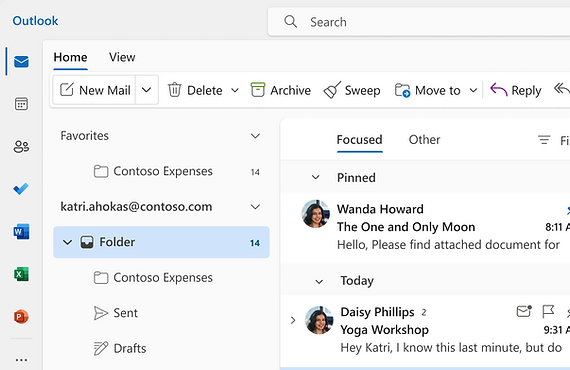The width and height of the screenshot is (570, 370).
Task: Click the Sweep broom icon
Action: tap(332, 90)
